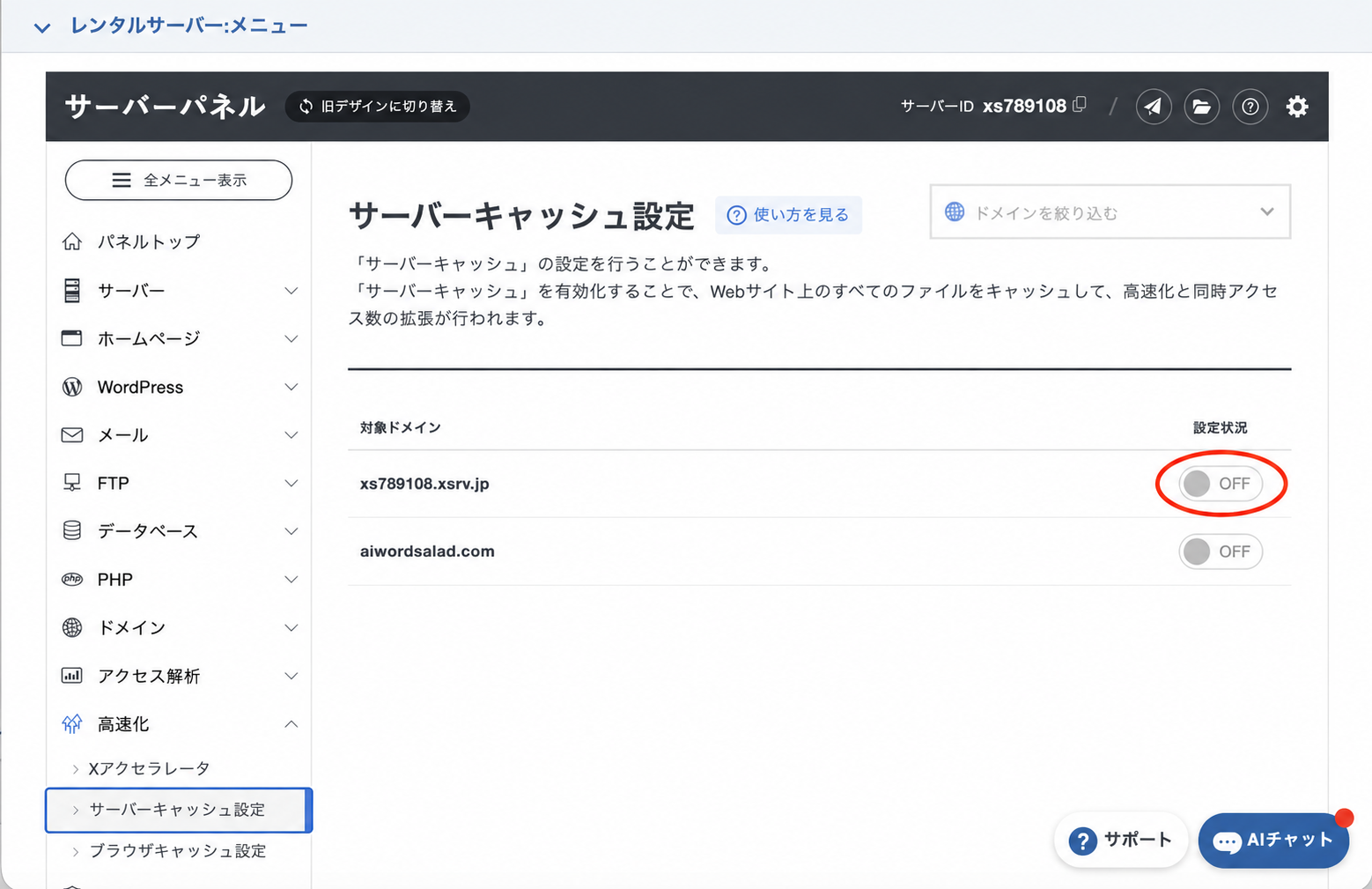The width and height of the screenshot is (1372, 889).
Task: Click 全メニュー表示 button
Action: point(179,180)
